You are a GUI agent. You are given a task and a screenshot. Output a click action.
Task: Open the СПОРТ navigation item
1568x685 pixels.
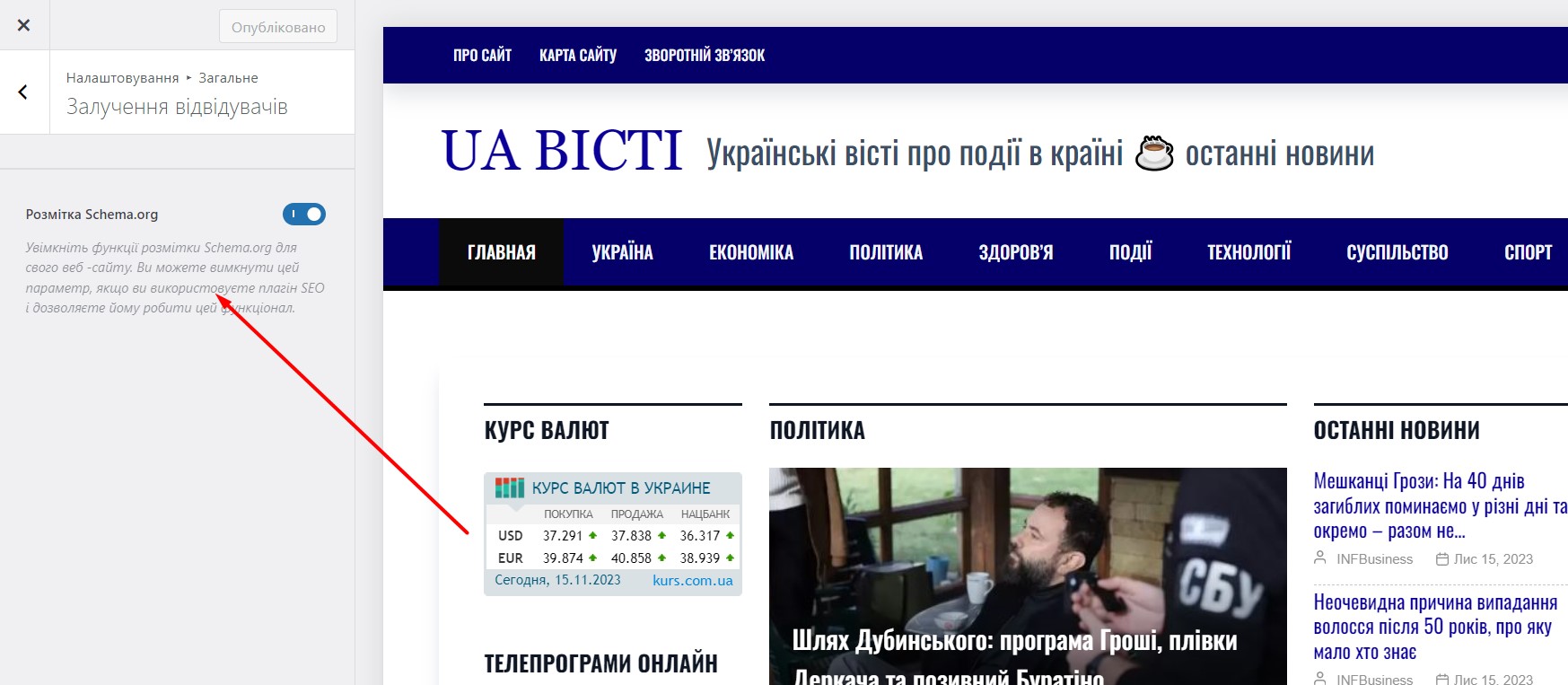point(1529,252)
